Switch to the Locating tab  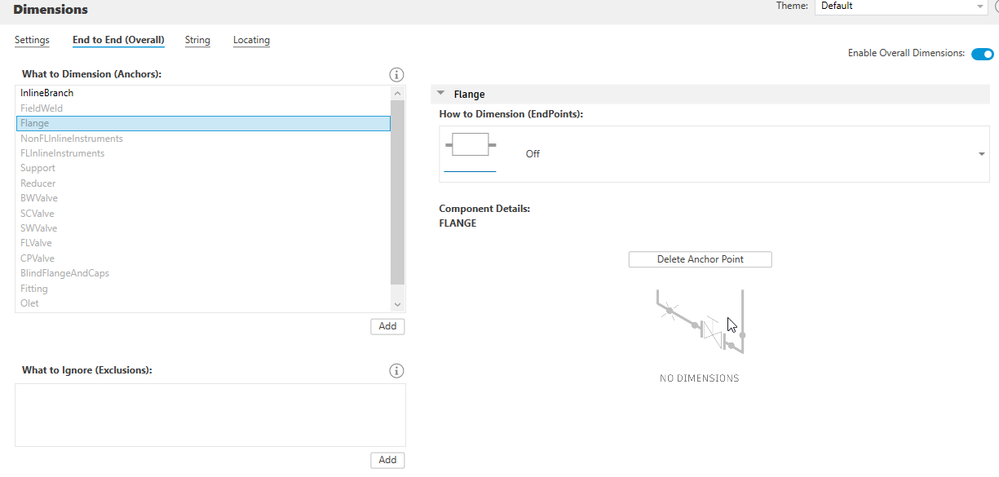(x=251, y=40)
